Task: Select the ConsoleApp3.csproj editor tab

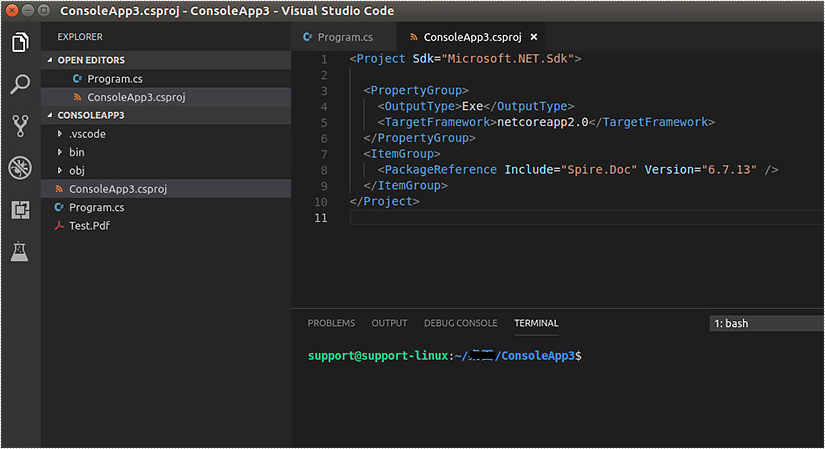Action: [x=472, y=37]
